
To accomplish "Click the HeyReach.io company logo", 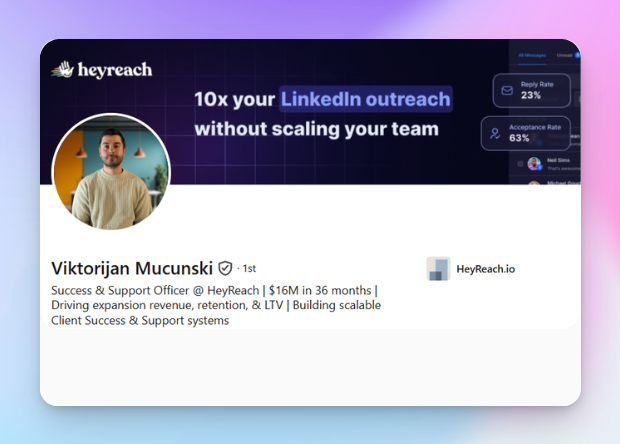I will (x=438, y=269).
